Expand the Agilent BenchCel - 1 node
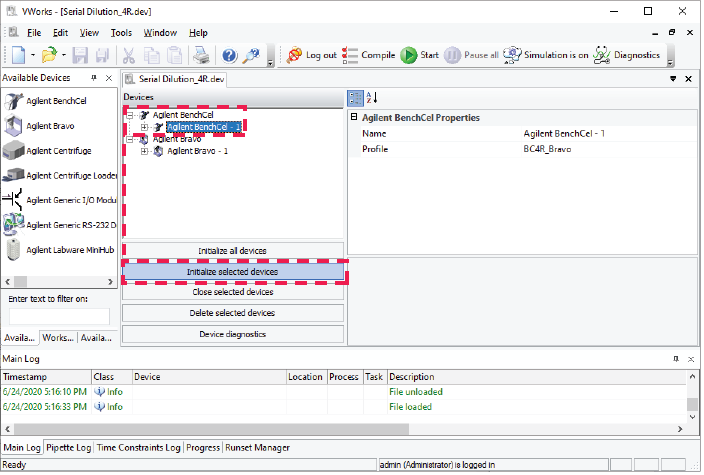Image resolution: width=704 pixels, height=475 pixels. tap(144, 128)
